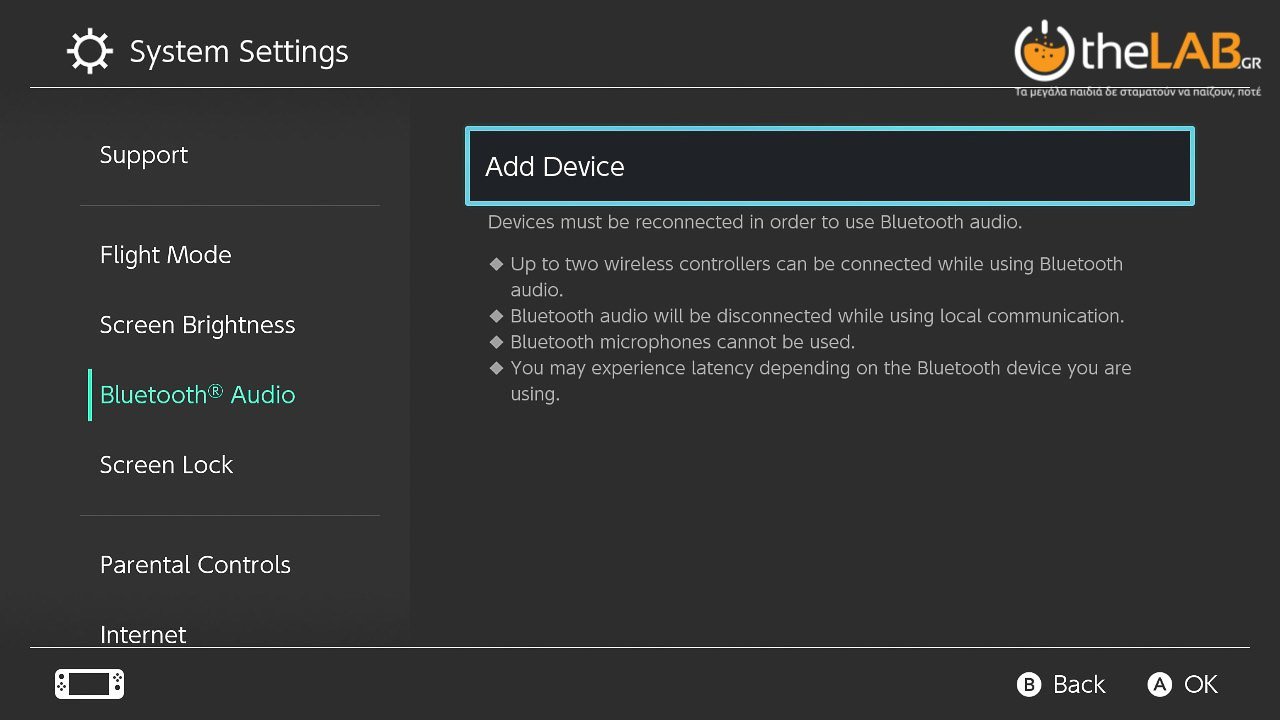Click the latency warning note
1280x720 pixels.
coord(820,380)
